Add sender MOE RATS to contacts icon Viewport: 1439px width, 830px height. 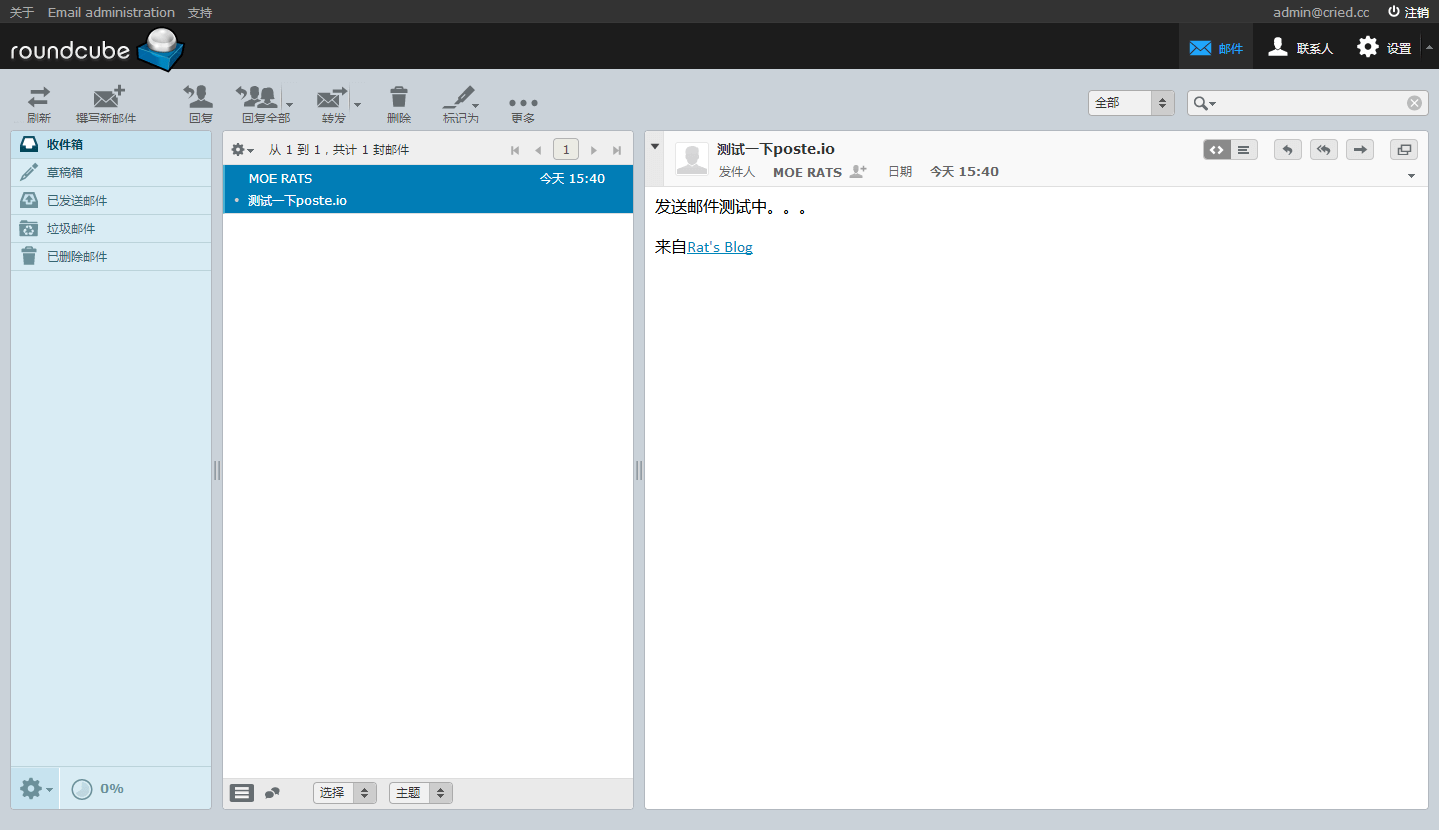[857, 171]
